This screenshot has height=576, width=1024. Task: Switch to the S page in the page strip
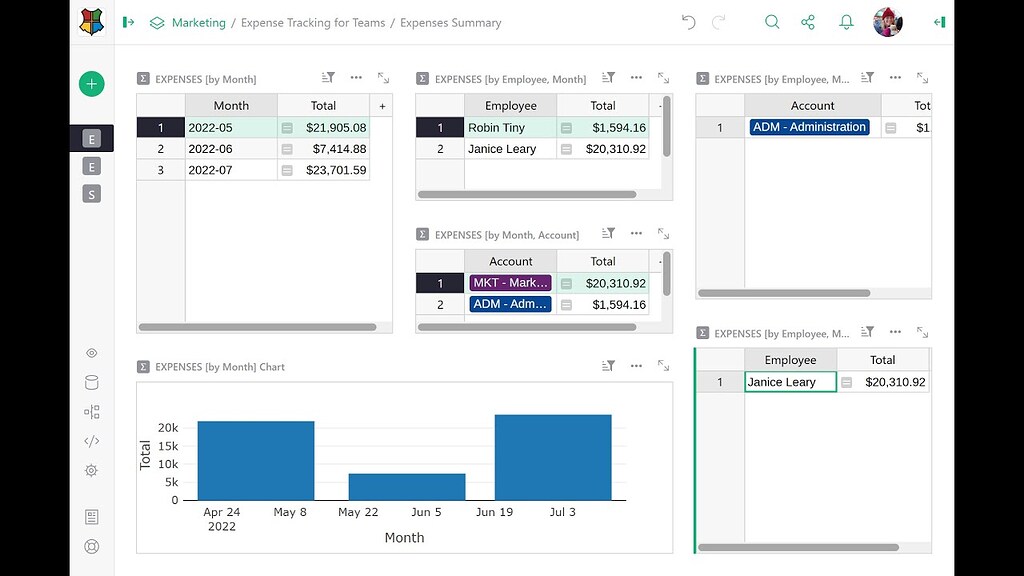[x=91, y=194]
